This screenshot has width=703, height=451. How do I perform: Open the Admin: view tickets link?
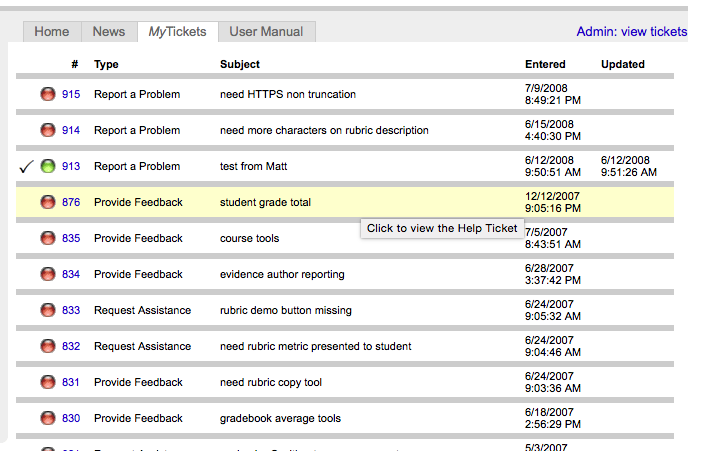point(631,31)
